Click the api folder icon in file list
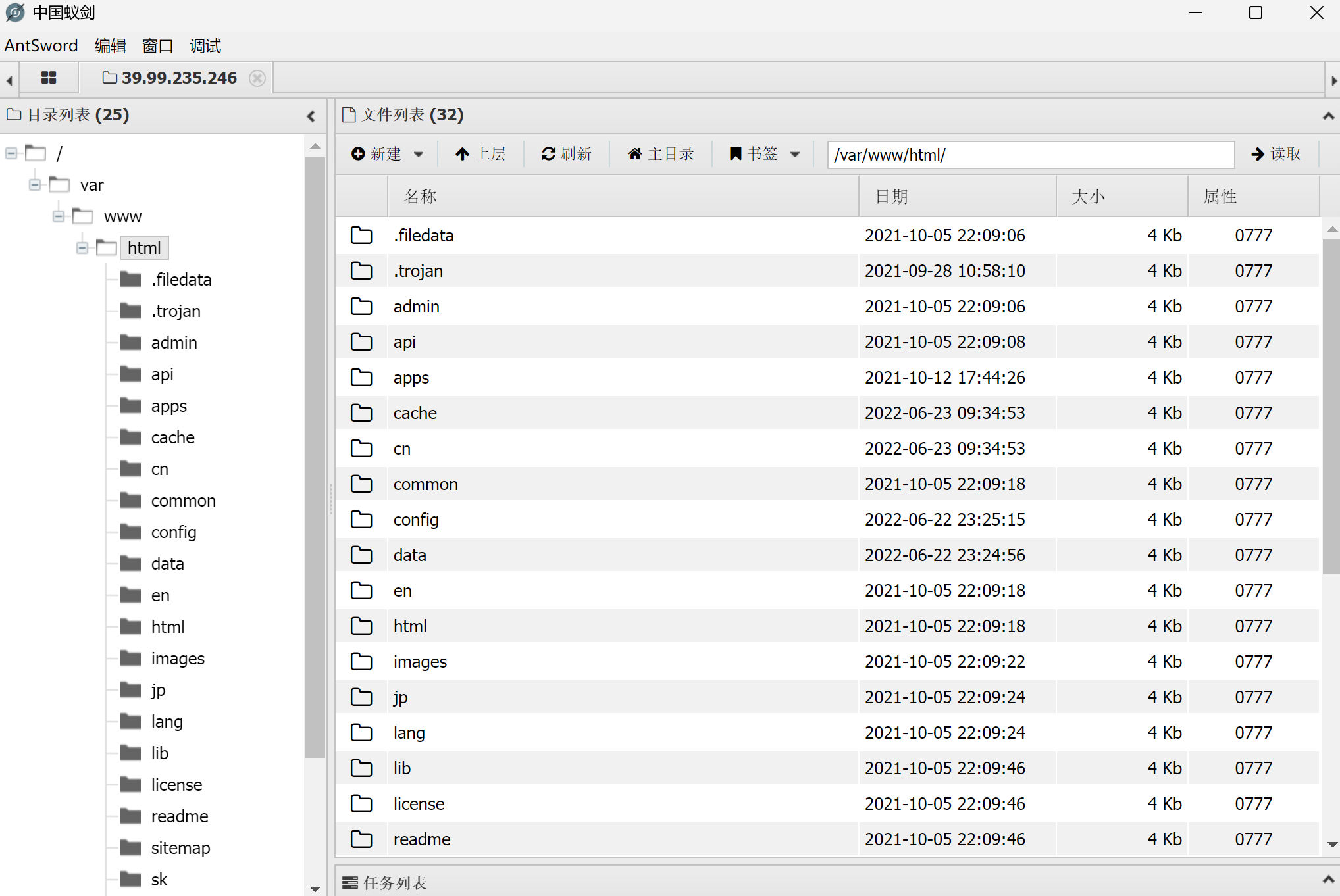1340x896 pixels. coord(361,341)
